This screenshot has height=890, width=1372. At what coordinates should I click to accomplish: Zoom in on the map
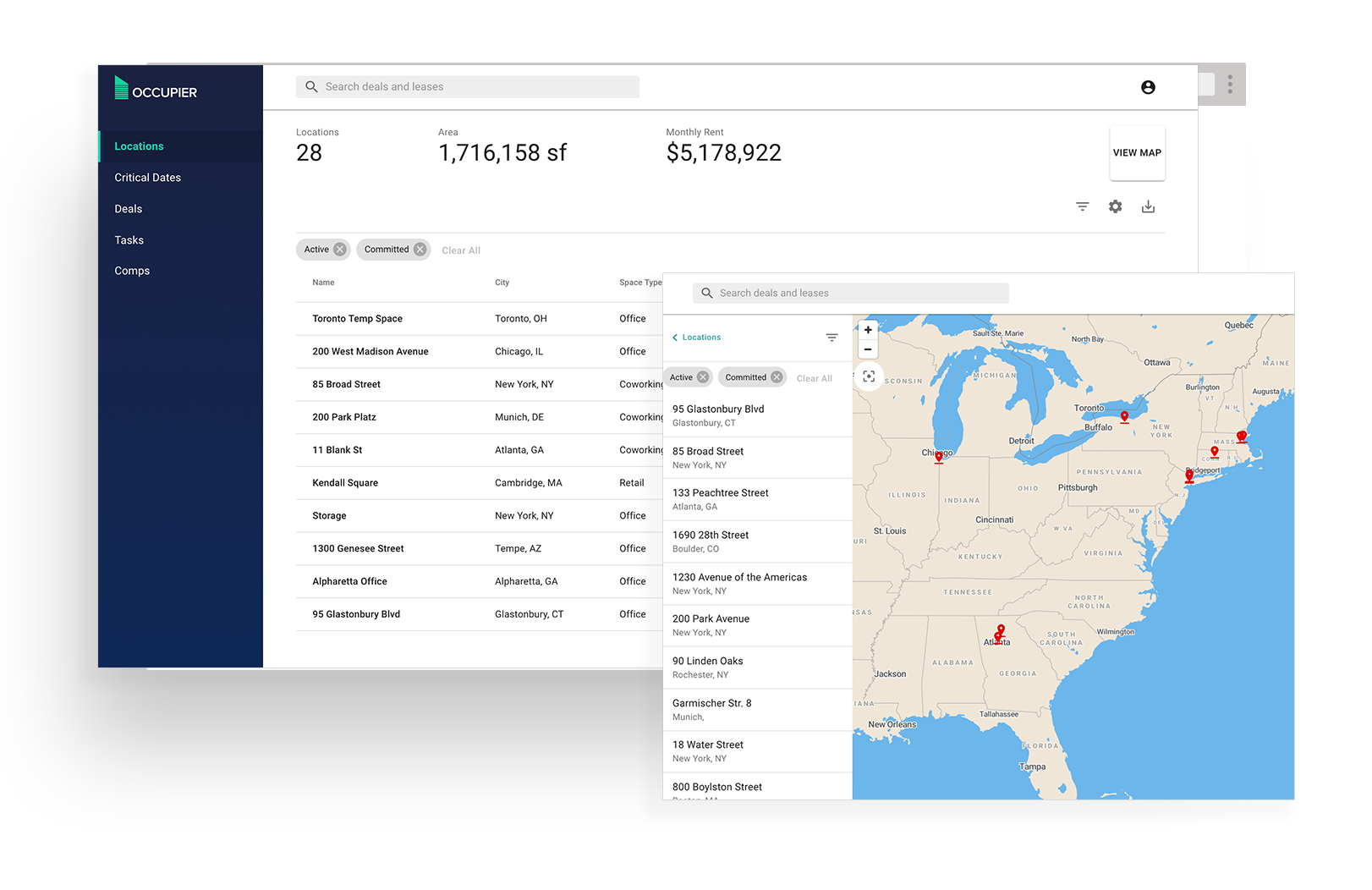click(x=868, y=330)
